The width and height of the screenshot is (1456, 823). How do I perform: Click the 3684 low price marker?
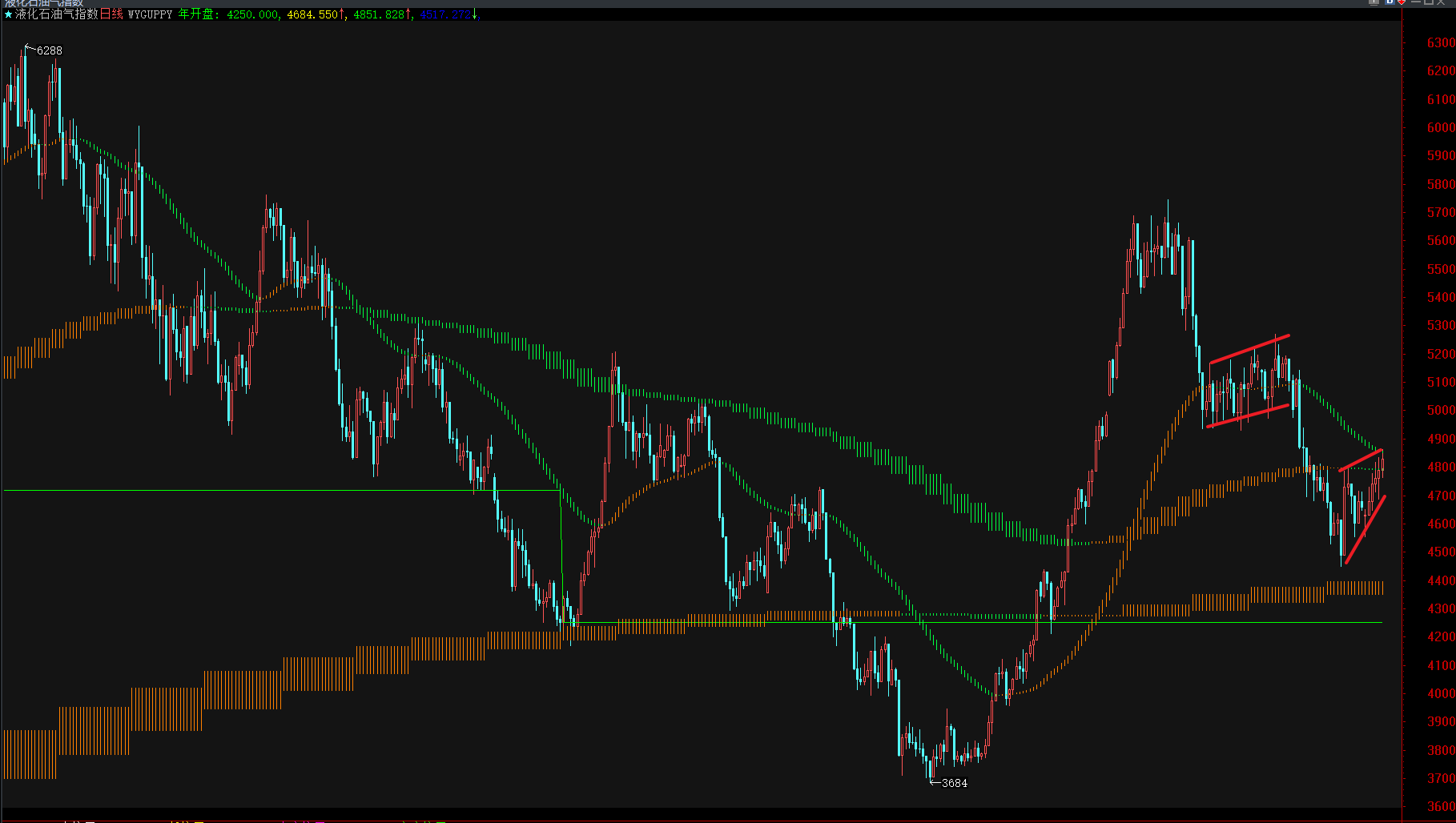954,783
